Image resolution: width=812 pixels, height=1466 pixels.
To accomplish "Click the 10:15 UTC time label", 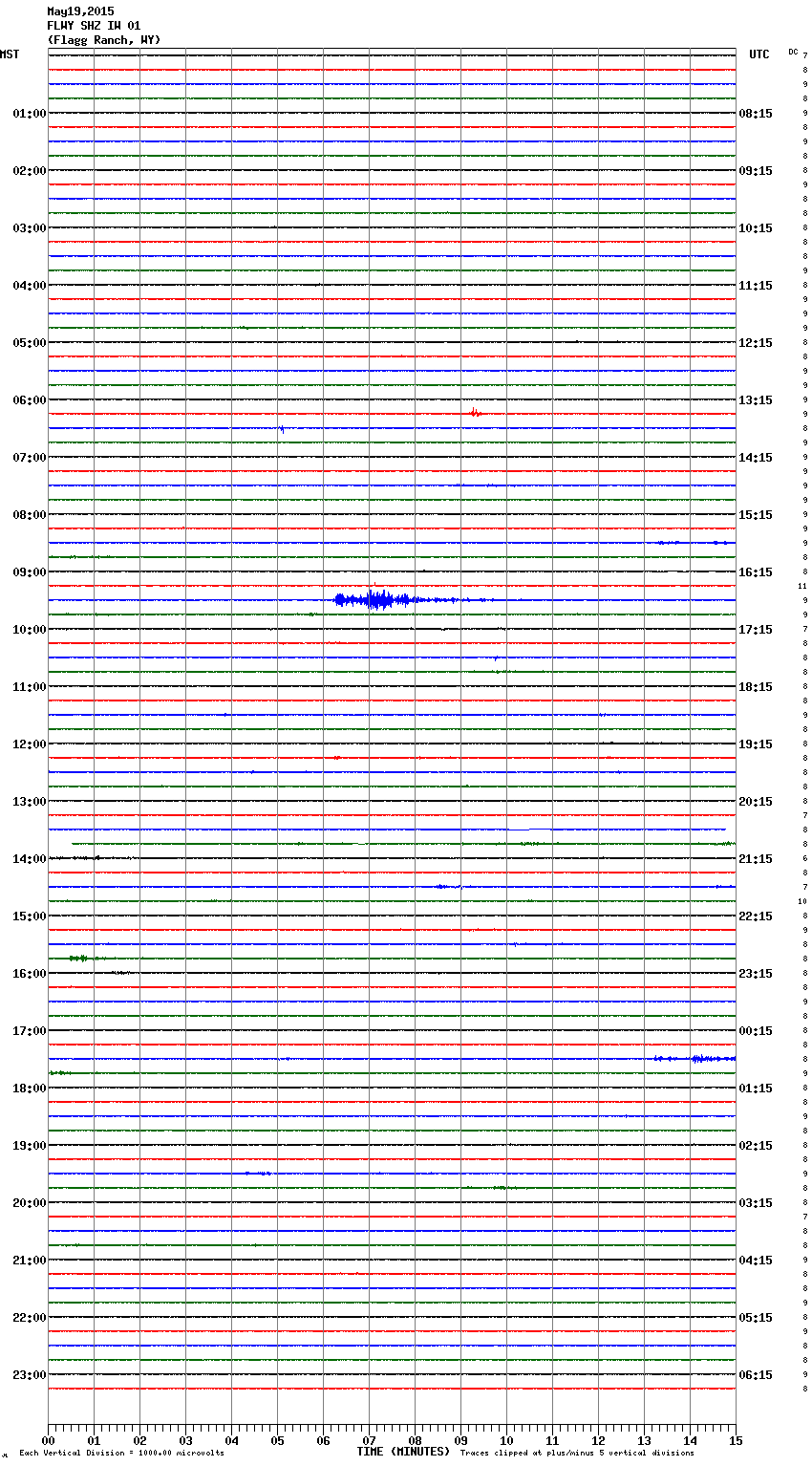I will (x=756, y=228).
